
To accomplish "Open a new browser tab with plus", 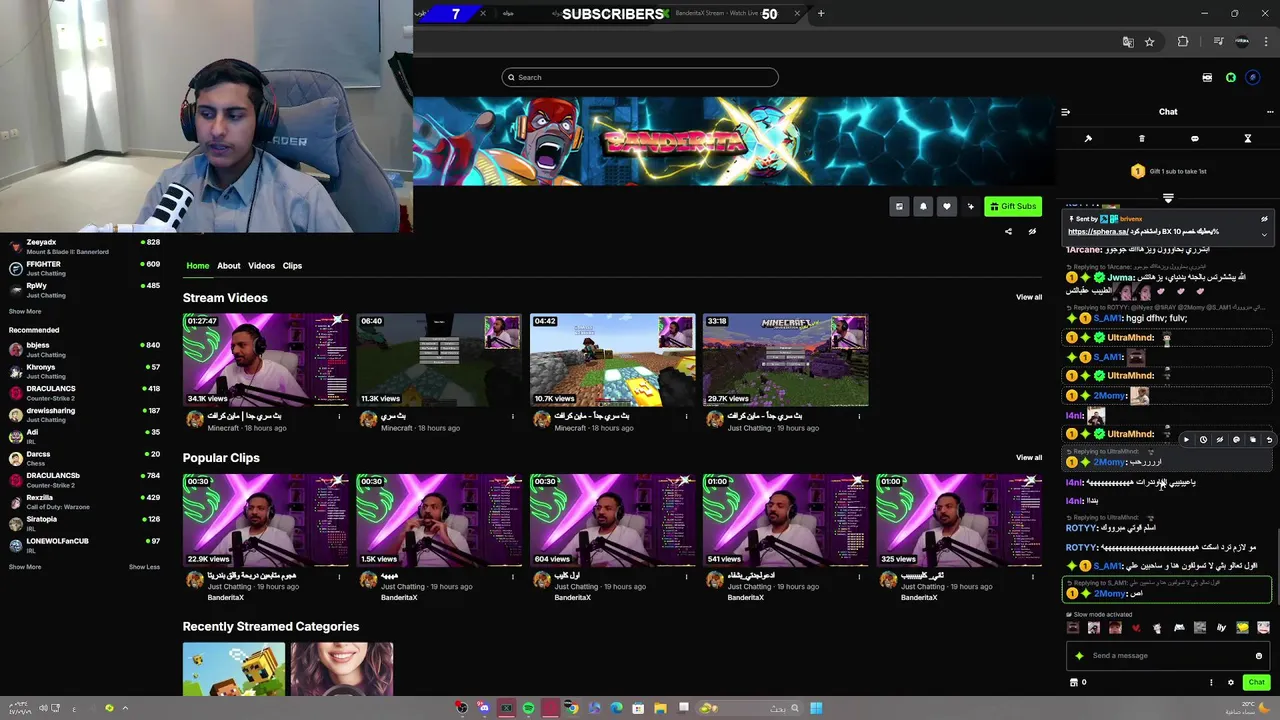I will 821,14.
